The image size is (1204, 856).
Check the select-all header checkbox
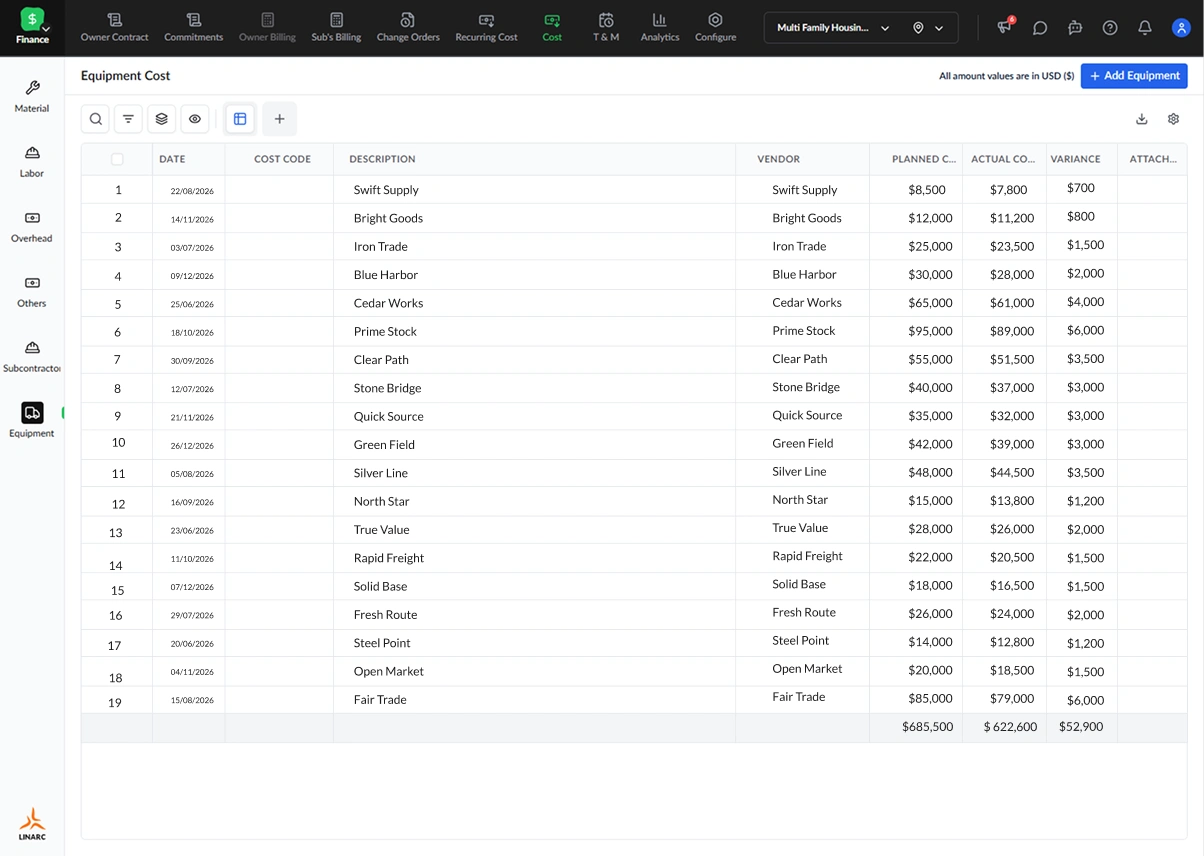(x=117, y=159)
